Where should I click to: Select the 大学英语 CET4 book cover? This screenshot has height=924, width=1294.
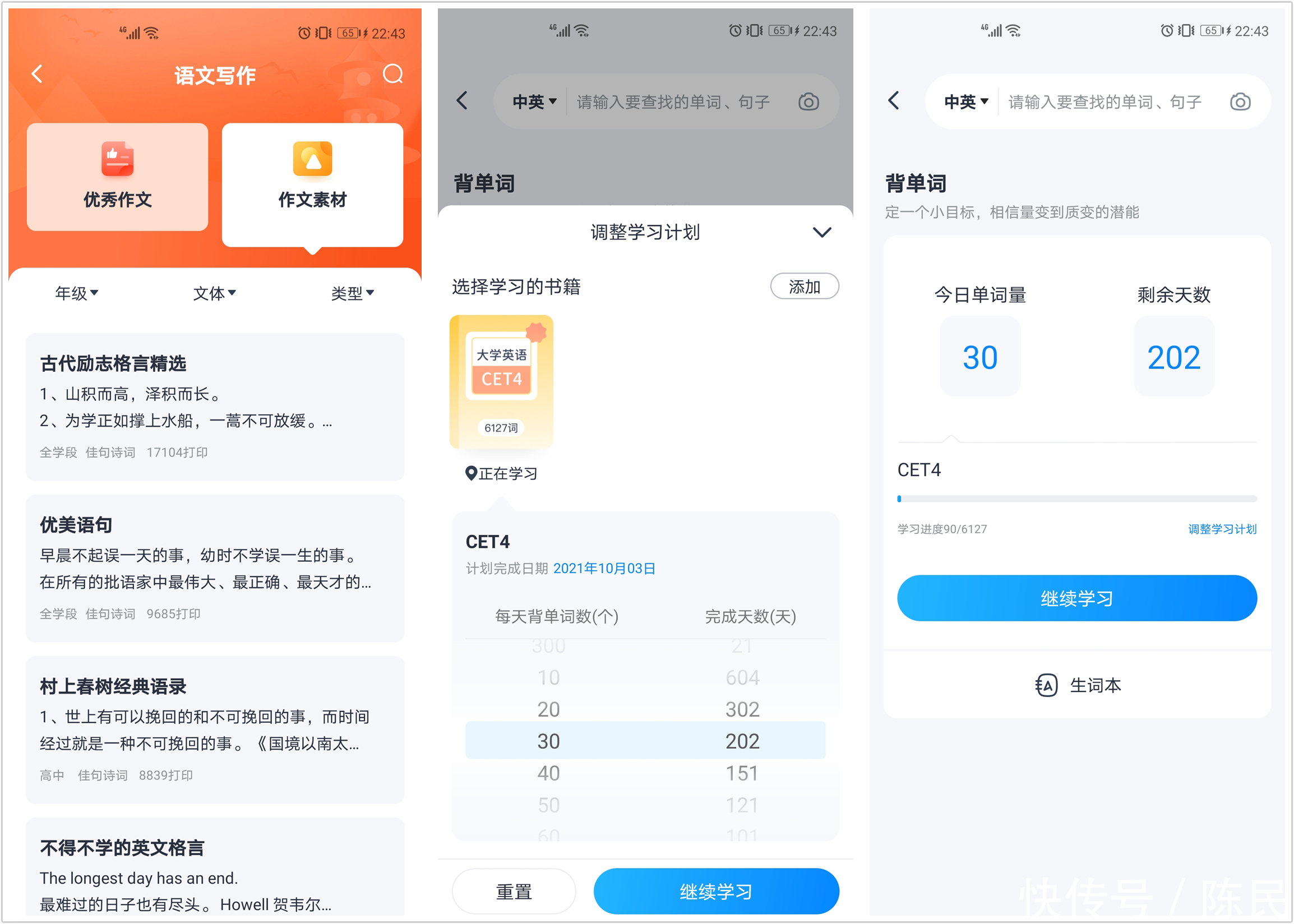pyautogui.click(x=501, y=382)
